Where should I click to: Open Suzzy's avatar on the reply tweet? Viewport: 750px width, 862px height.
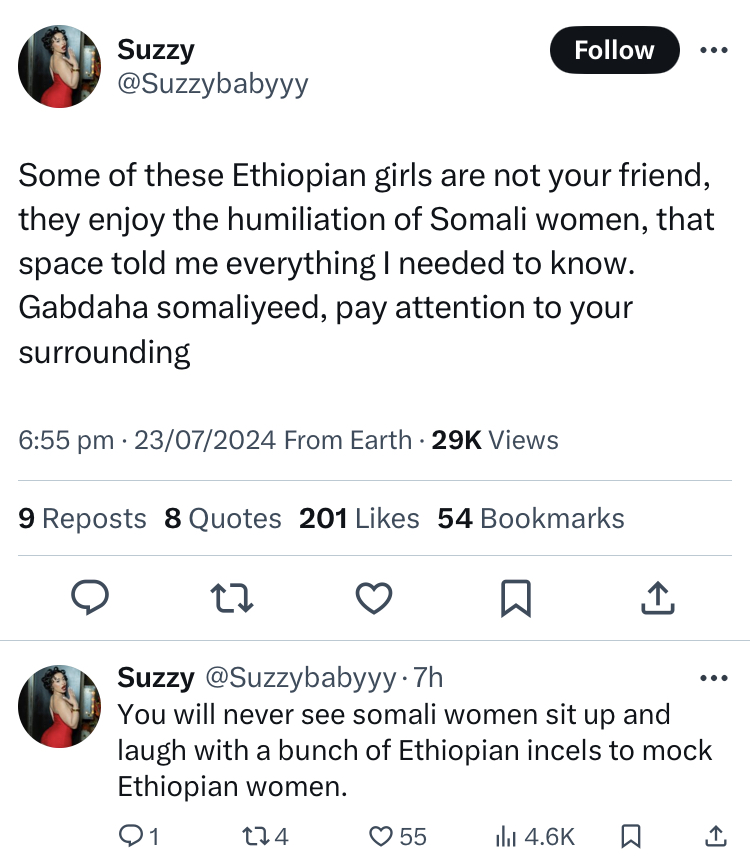coord(60,706)
